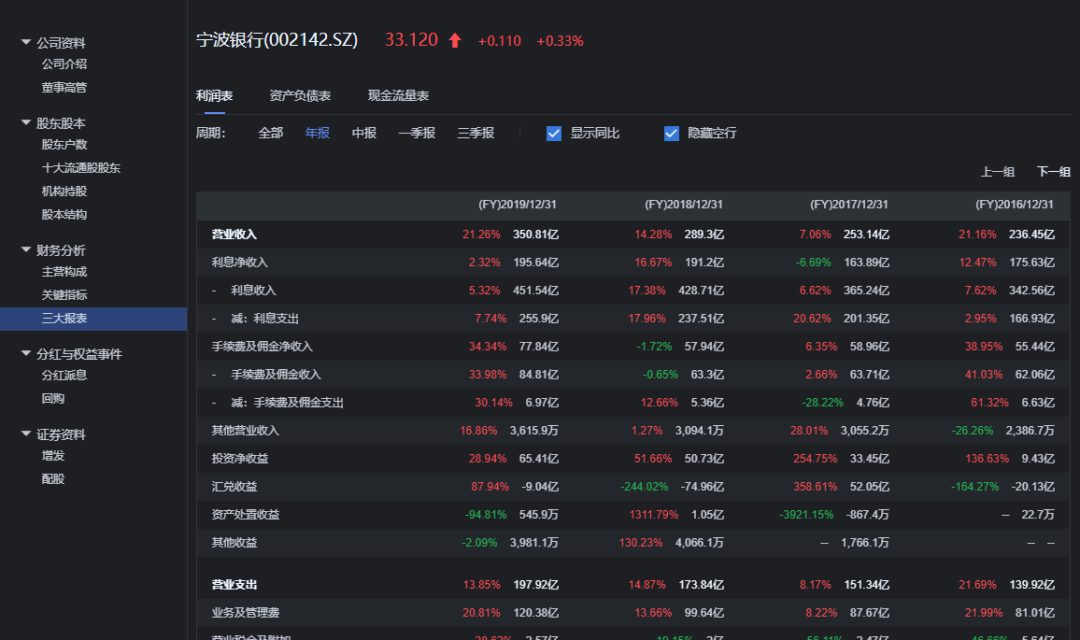Go to the 下一组 period group
The height and width of the screenshot is (640, 1080).
click(1053, 172)
